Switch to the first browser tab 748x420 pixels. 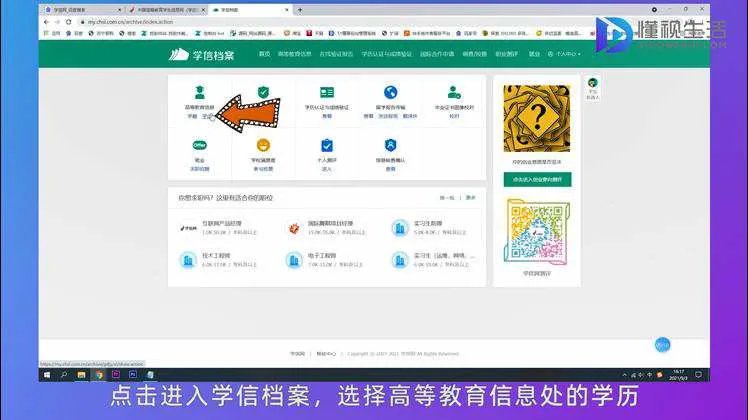pyautogui.click(x=82, y=10)
